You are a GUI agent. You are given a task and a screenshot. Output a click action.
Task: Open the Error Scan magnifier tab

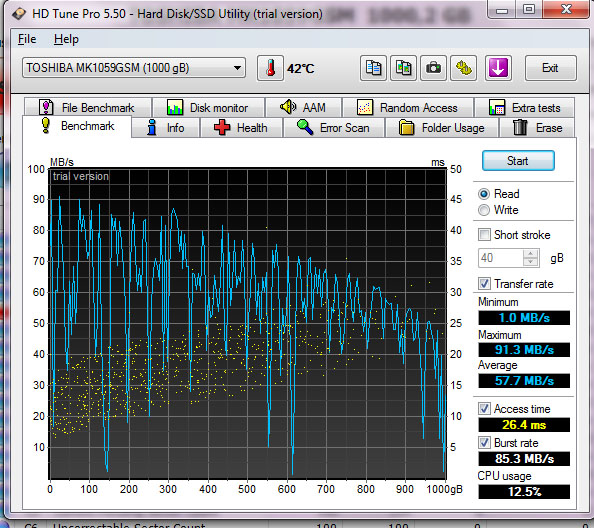334,128
